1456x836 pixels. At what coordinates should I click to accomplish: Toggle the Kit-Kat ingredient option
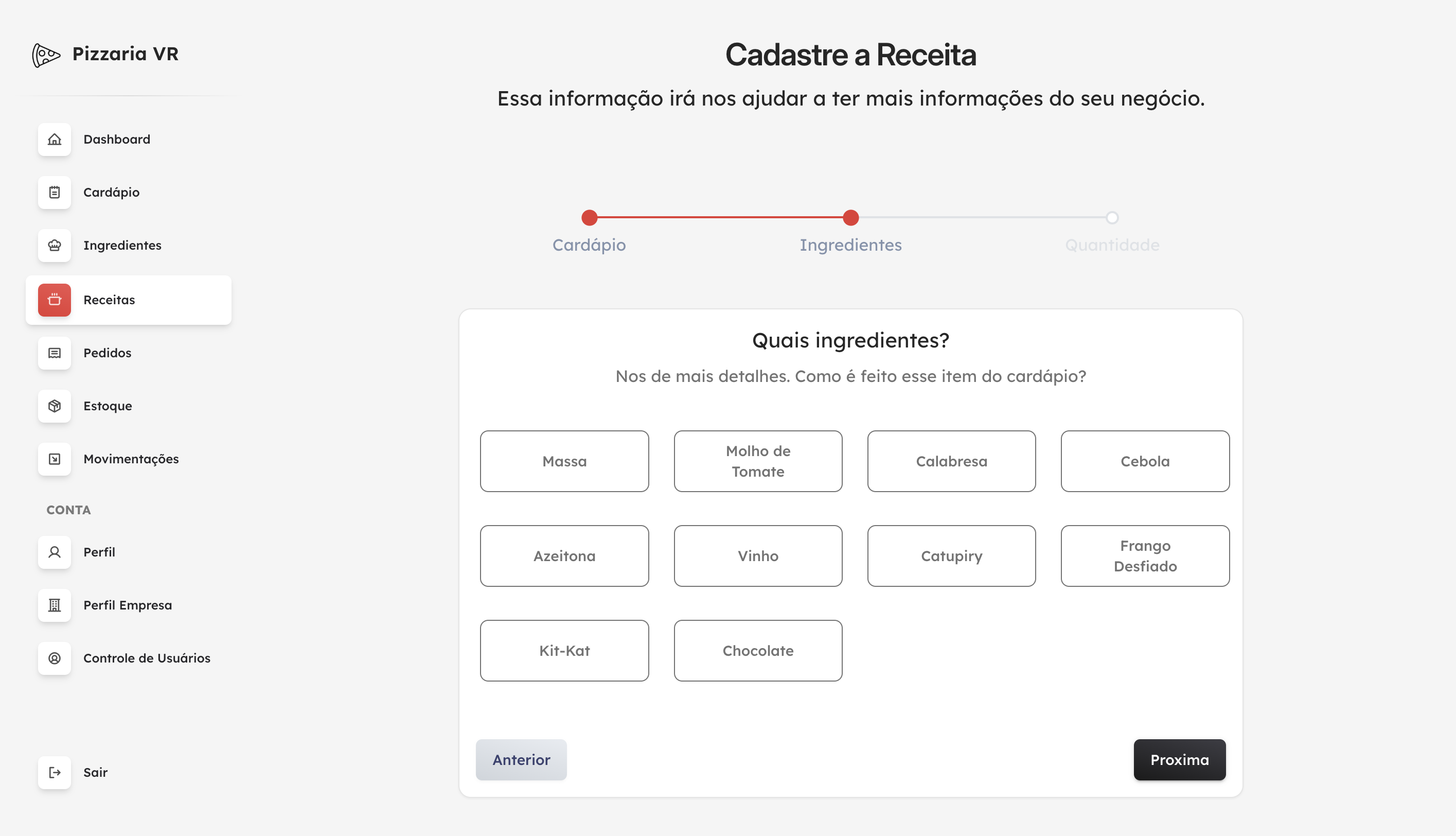tap(564, 651)
